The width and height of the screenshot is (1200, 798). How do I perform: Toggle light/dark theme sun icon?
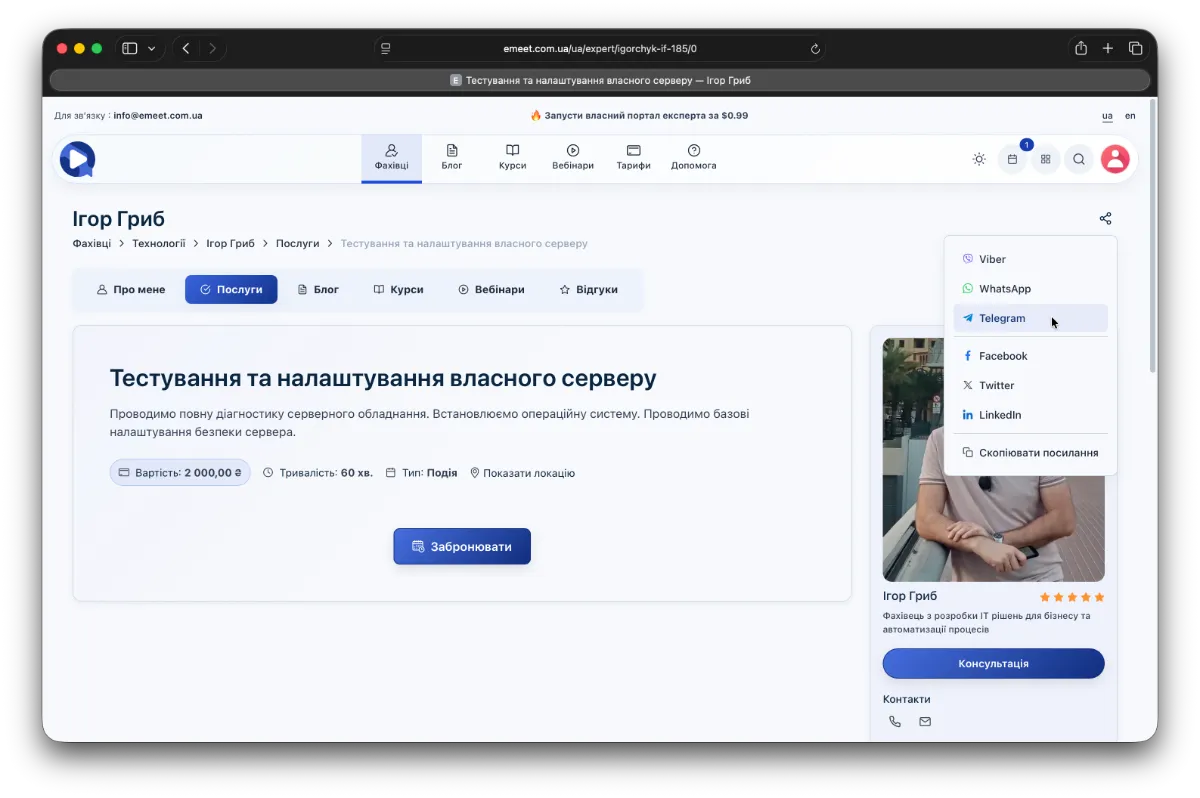tap(979, 159)
